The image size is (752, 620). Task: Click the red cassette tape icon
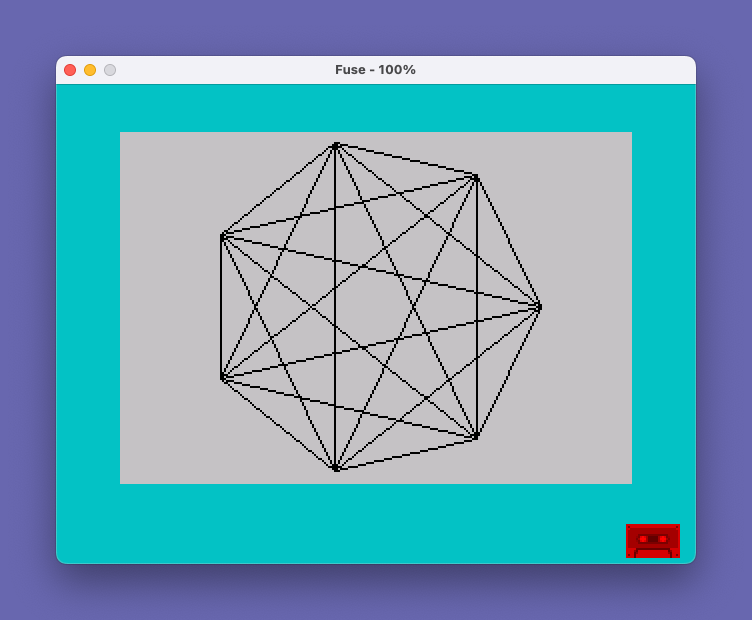pos(653,541)
